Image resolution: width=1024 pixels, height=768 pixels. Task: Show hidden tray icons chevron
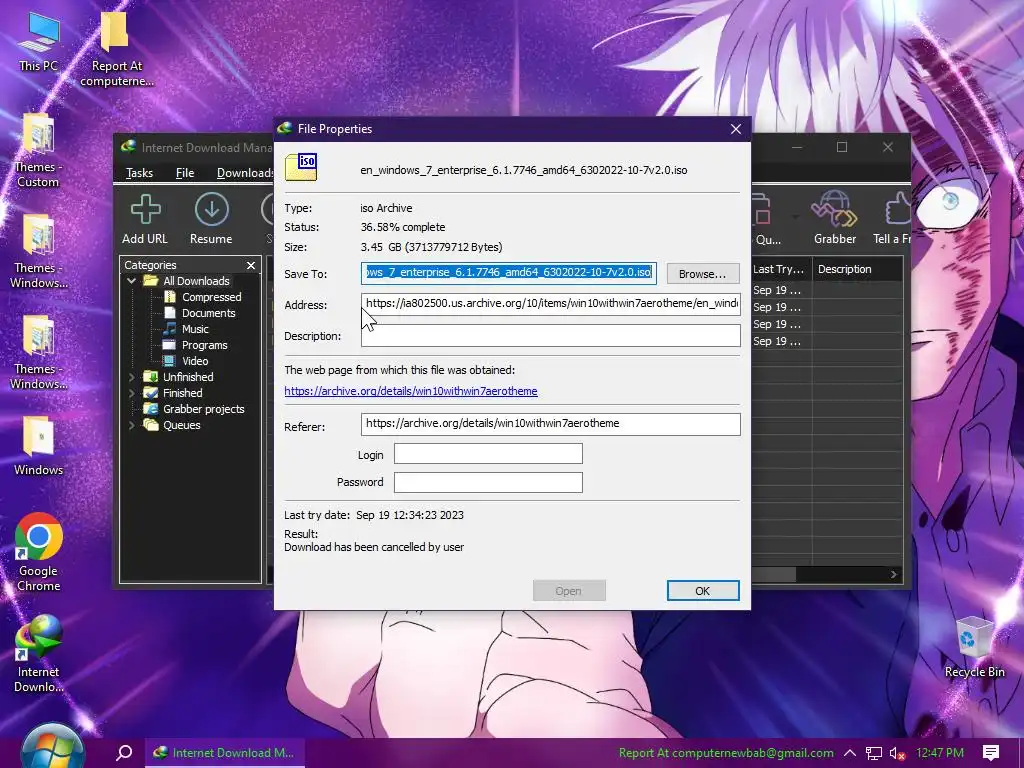click(850, 753)
